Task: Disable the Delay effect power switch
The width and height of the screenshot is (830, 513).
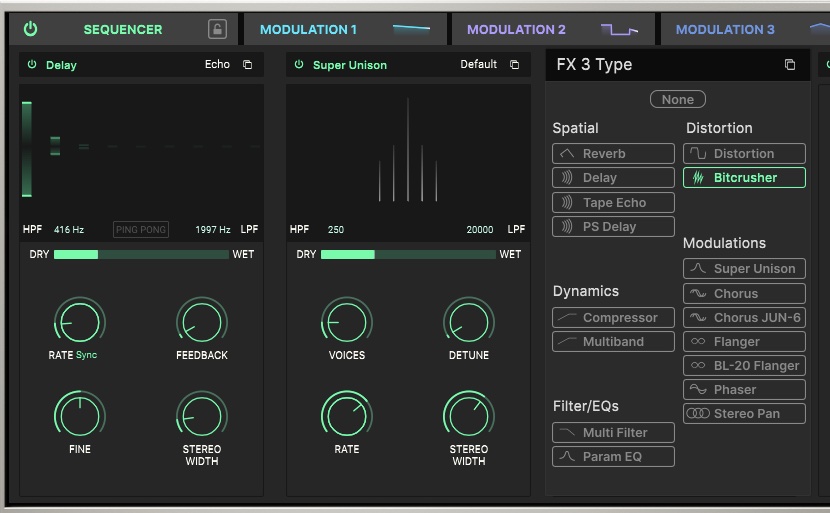Action: [32, 65]
